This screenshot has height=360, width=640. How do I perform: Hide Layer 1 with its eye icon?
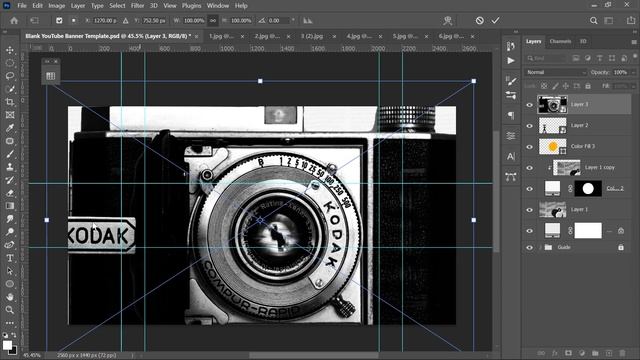(x=530, y=210)
